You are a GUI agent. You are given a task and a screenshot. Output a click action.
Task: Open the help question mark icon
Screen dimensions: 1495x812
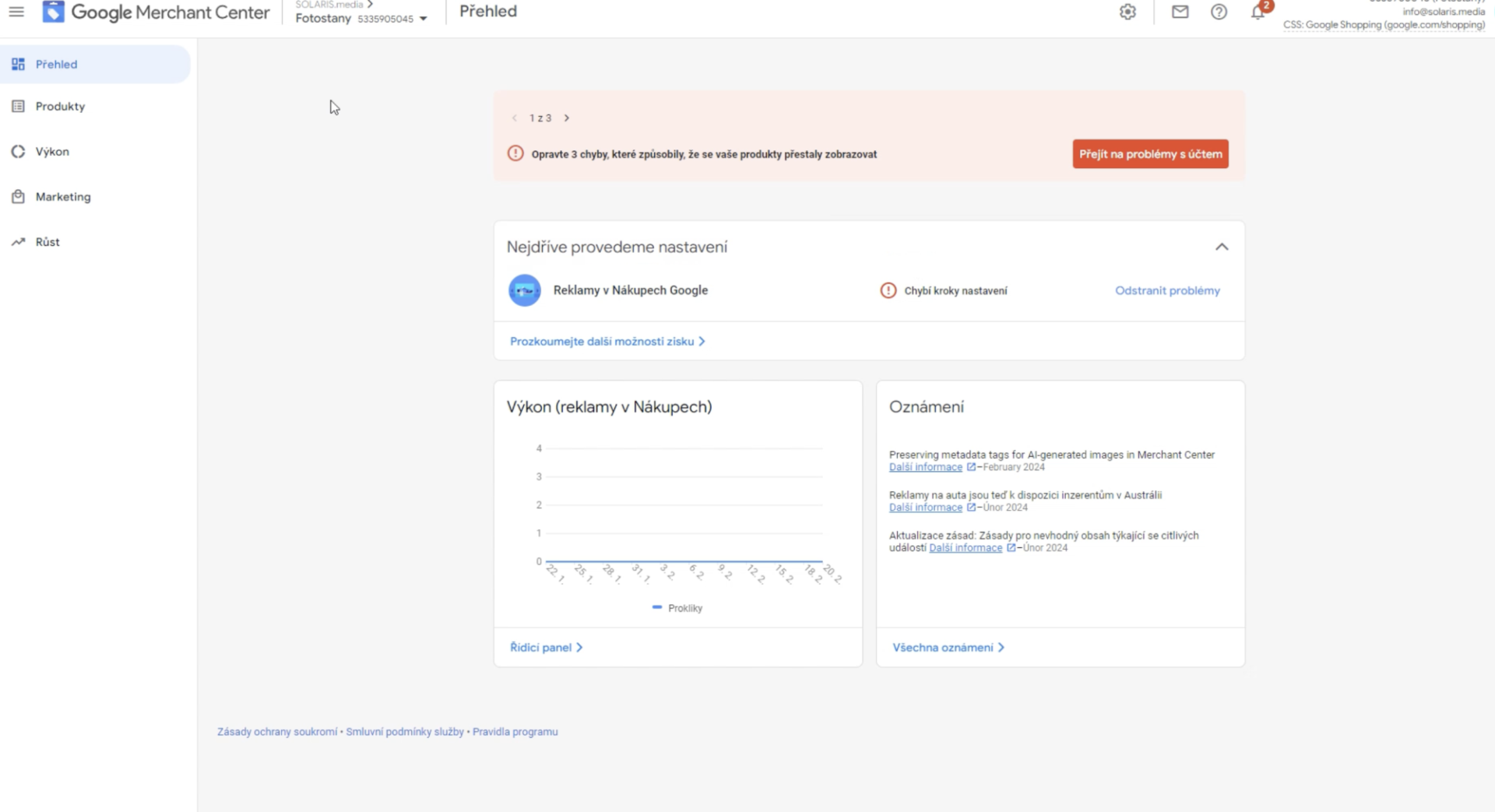[x=1219, y=12]
